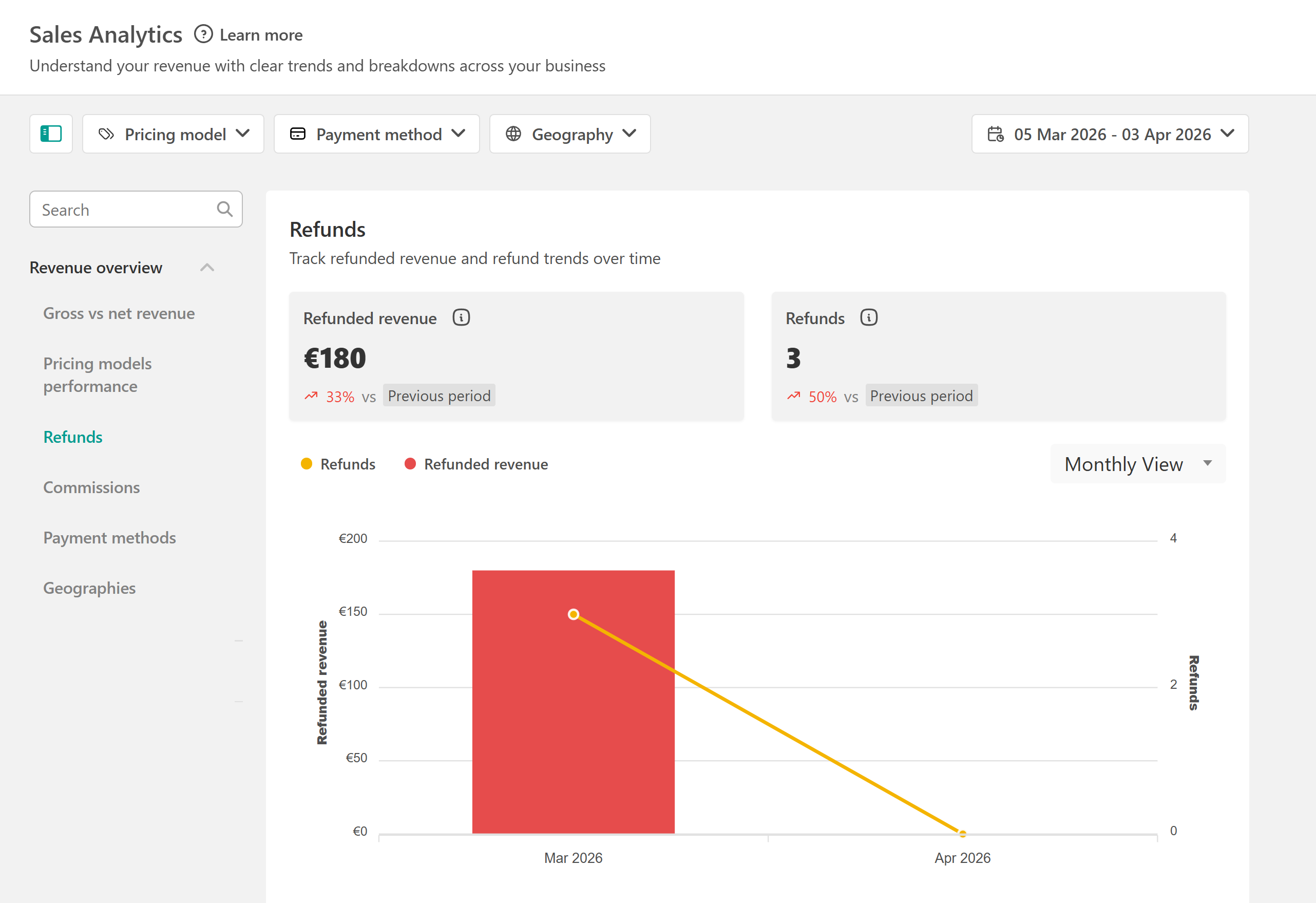Click the Refunds card info icon

(x=868, y=318)
